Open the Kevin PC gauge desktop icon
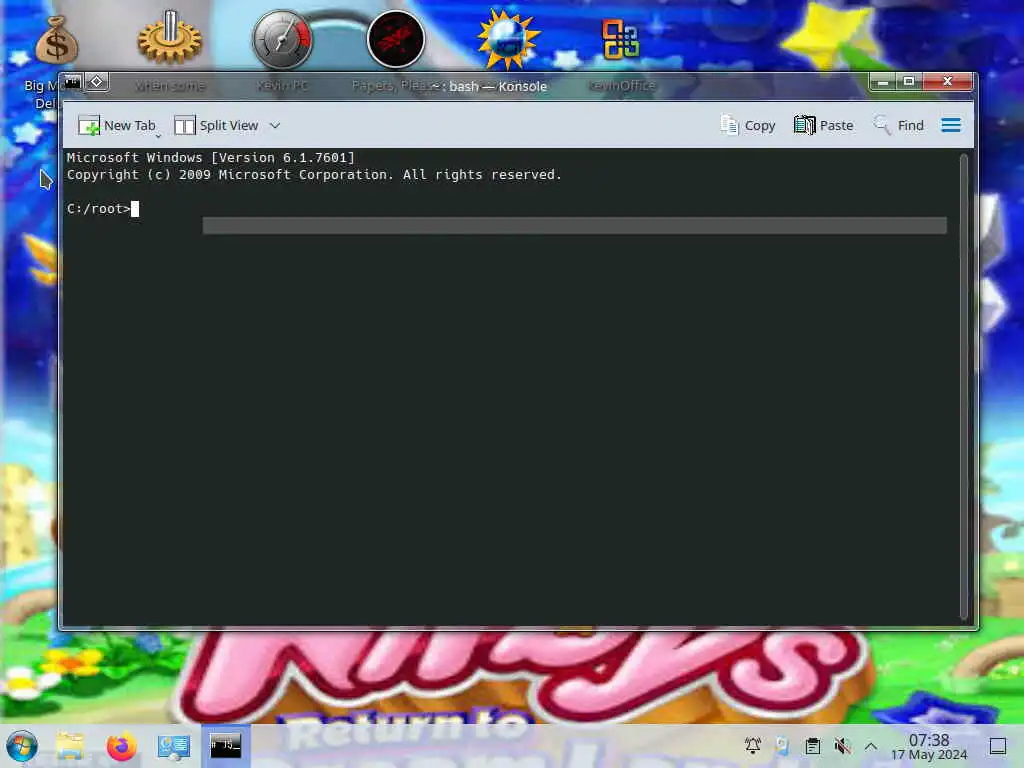 (x=282, y=39)
